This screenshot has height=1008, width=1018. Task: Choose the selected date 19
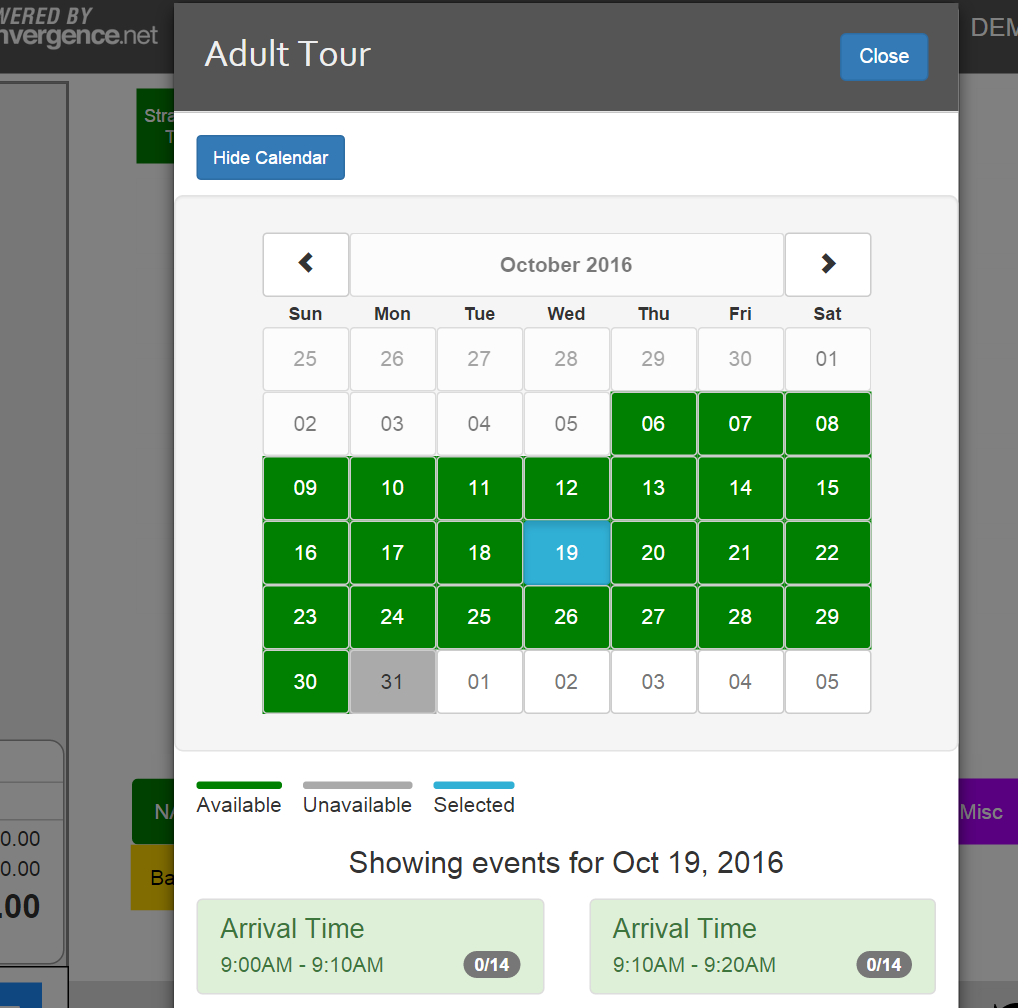point(566,553)
